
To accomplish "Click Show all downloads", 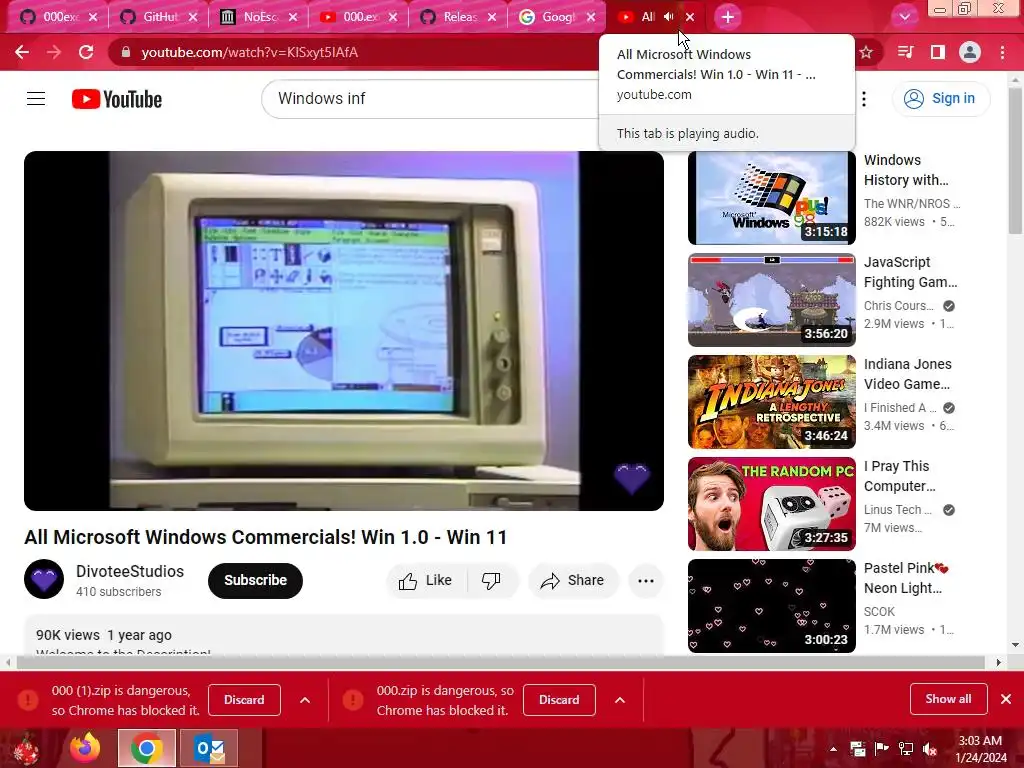I will click(948, 699).
